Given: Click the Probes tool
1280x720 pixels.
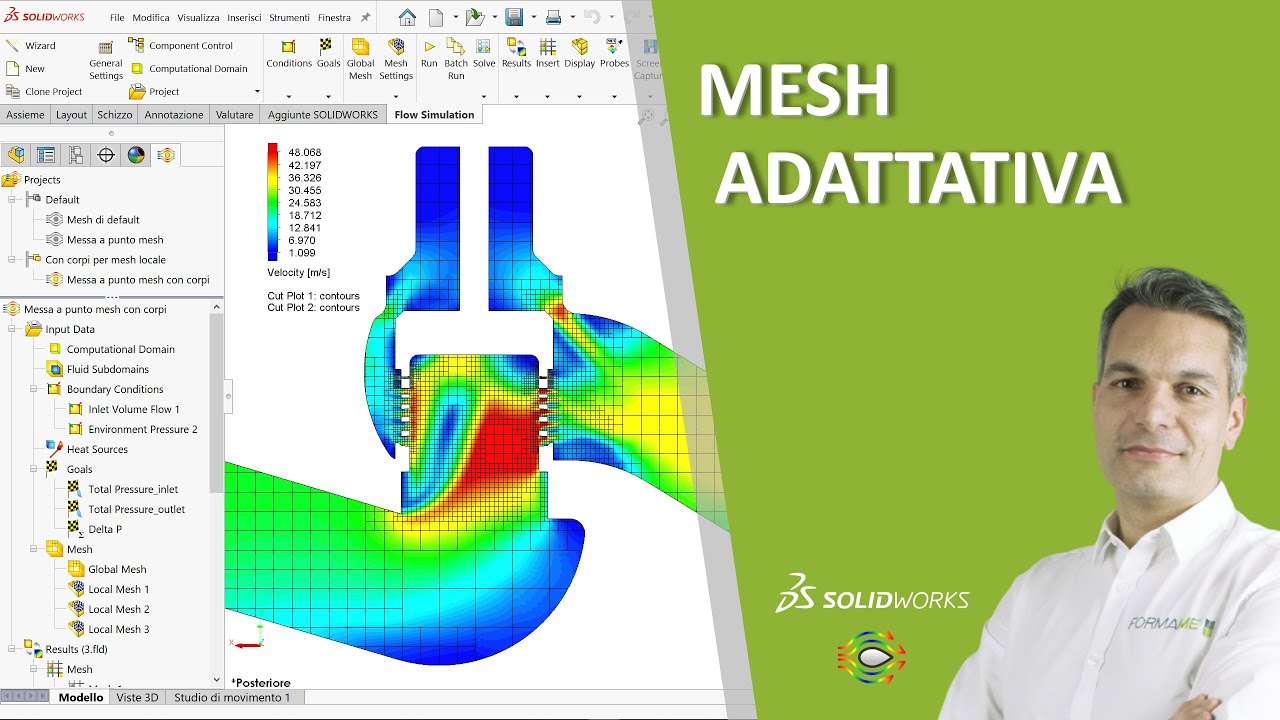Looking at the screenshot, I should pos(614,54).
